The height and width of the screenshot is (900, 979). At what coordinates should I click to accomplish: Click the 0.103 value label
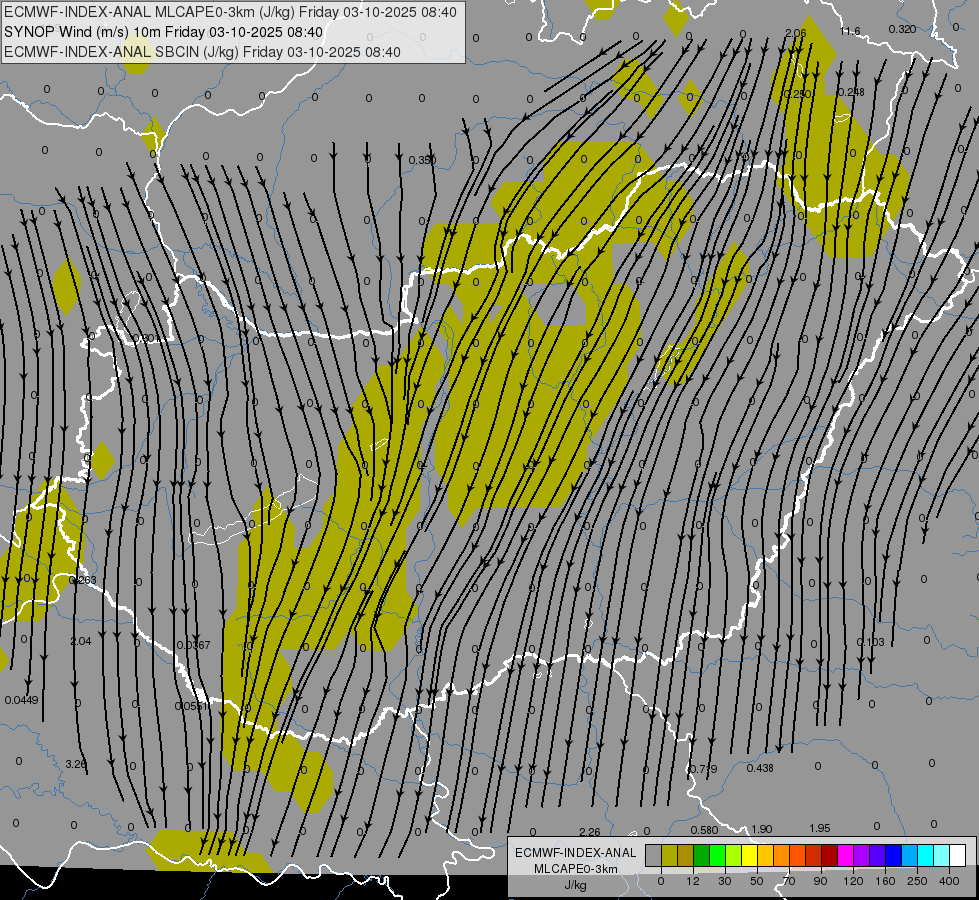871,641
